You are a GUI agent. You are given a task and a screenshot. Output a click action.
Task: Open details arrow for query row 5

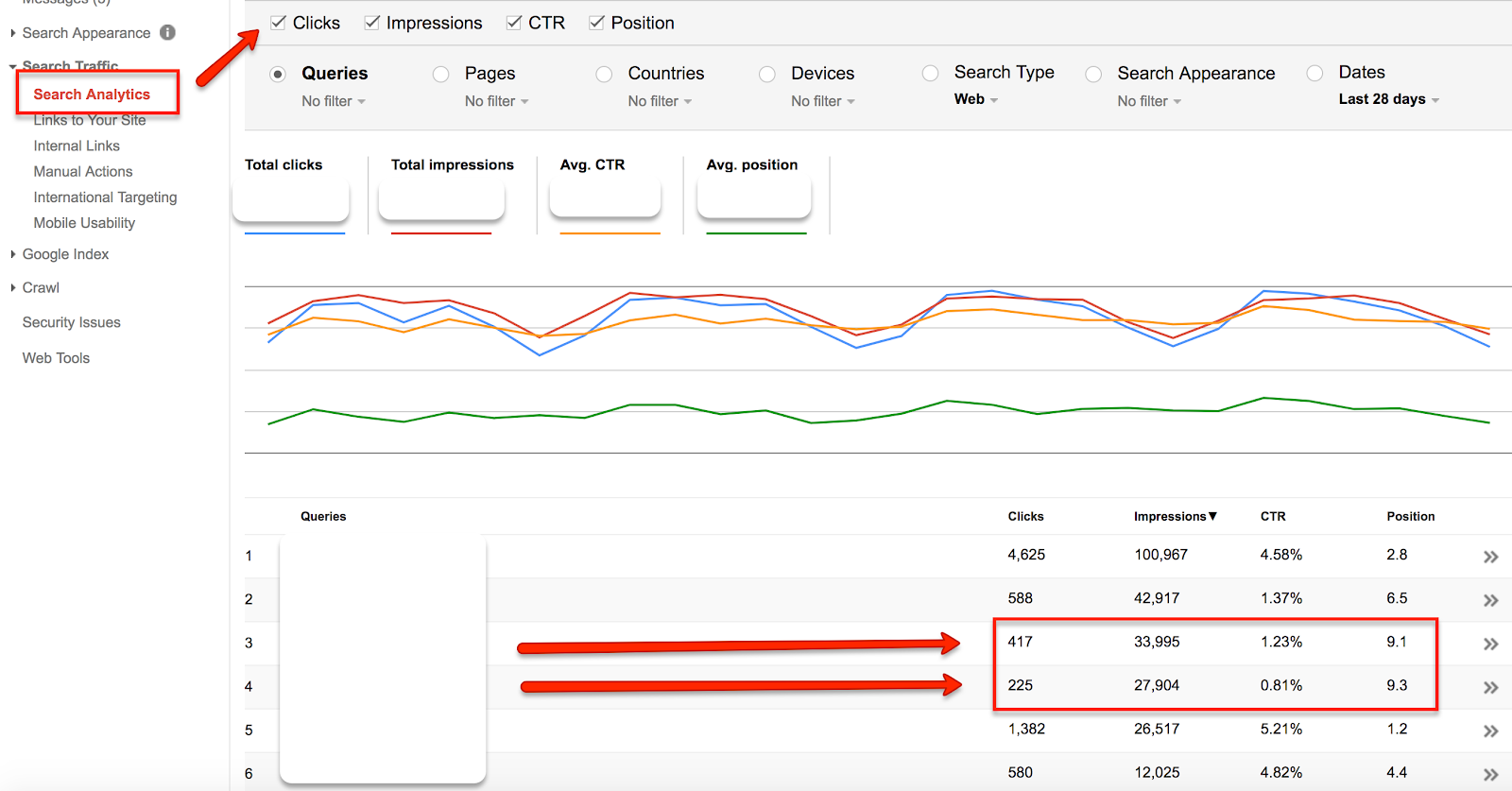point(1490,731)
